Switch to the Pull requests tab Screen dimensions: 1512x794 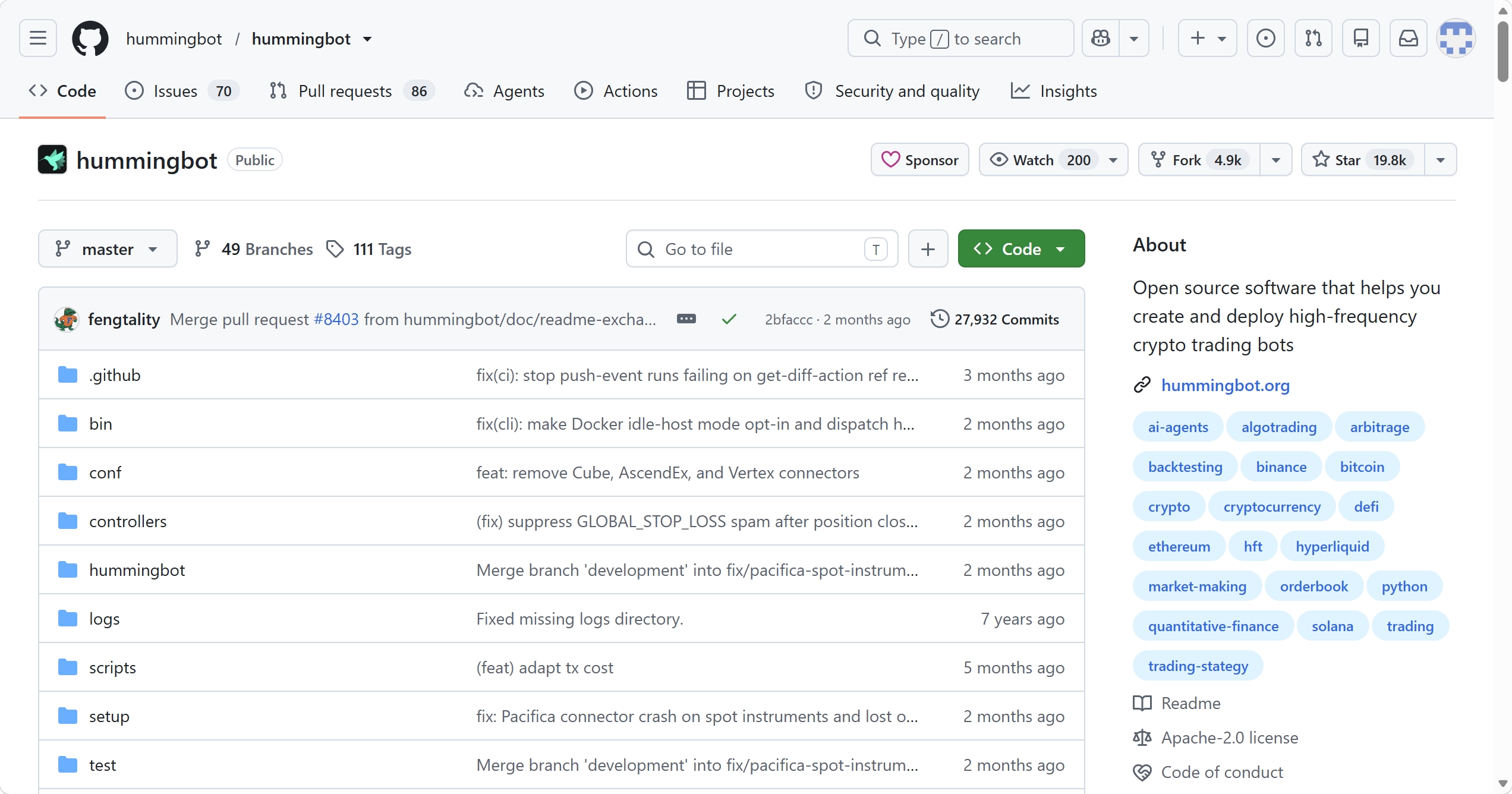point(352,91)
